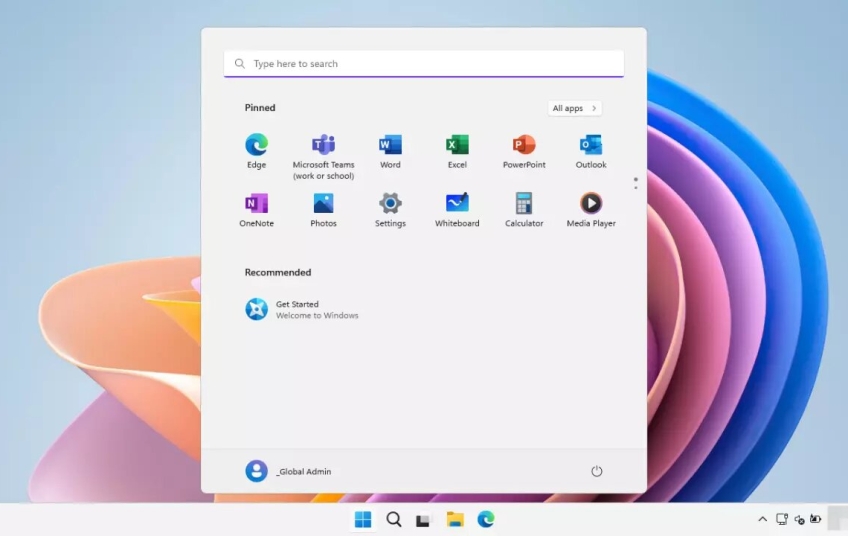Open Settings gear in pinned apps
The height and width of the screenshot is (536, 848).
tap(390, 204)
